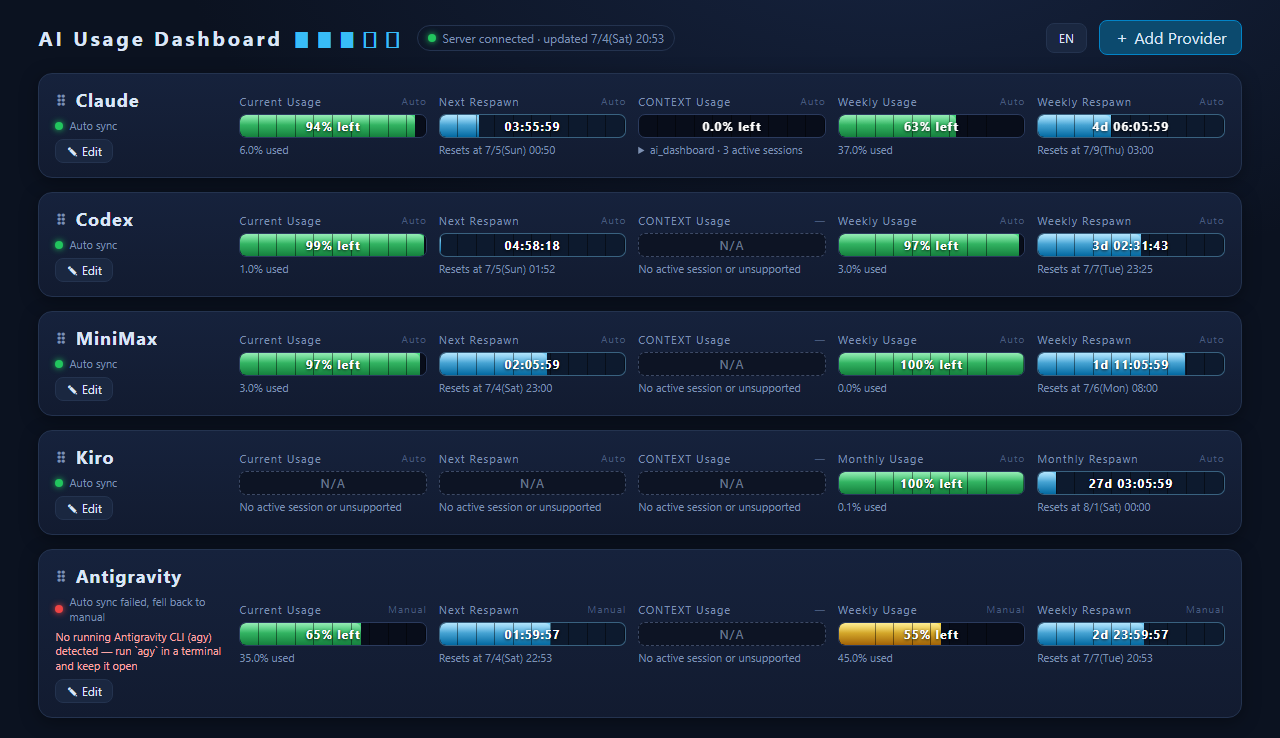
Task: Click the MiniMax card drag handle icon
Action: pos(61,338)
